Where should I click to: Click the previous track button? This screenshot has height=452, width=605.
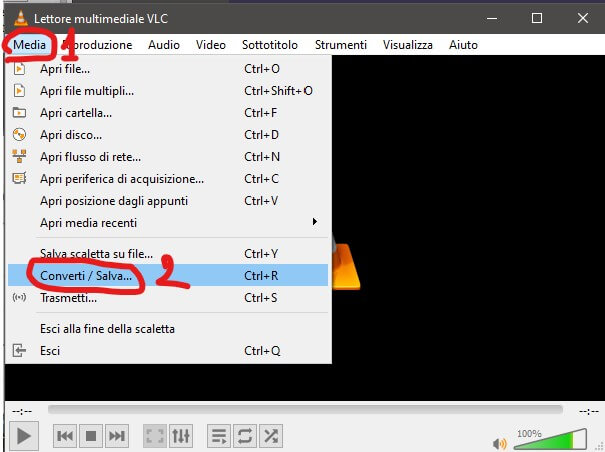pos(65,436)
